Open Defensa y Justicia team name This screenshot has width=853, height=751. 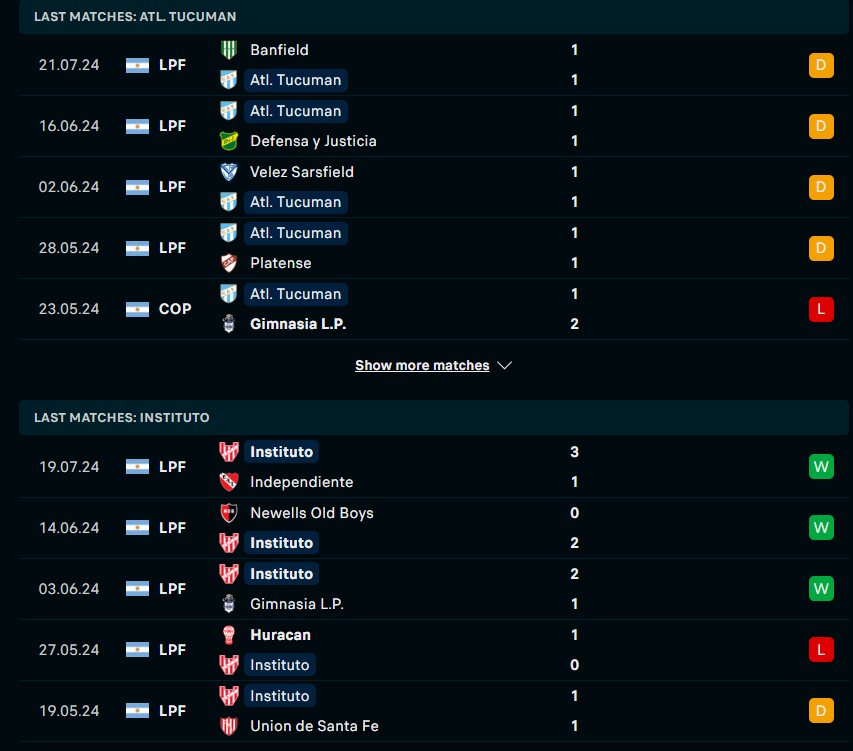[x=313, y=141]
